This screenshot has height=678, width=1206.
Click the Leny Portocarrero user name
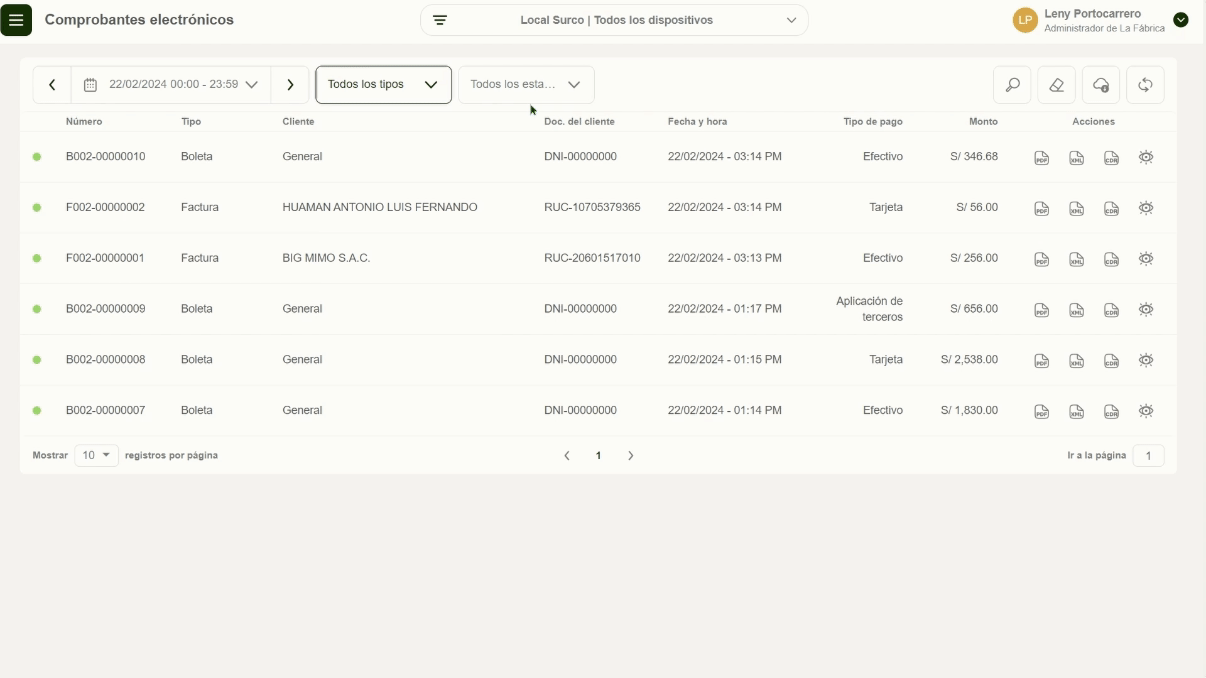pos(1092,13)
